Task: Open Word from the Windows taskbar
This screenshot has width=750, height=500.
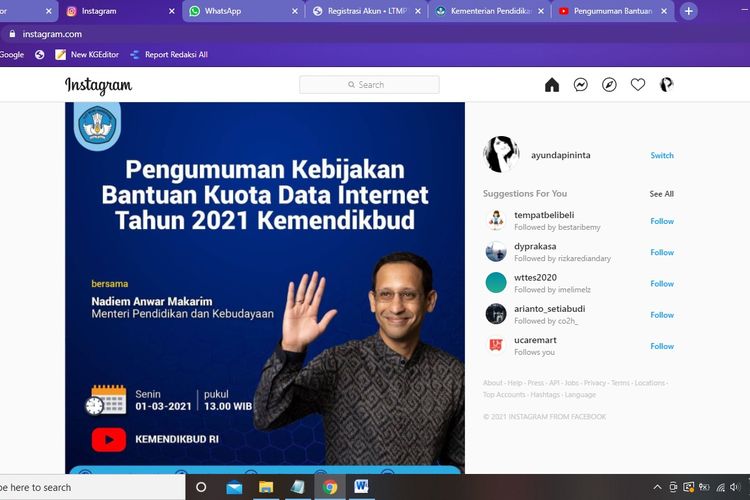Action: [361, 487]
